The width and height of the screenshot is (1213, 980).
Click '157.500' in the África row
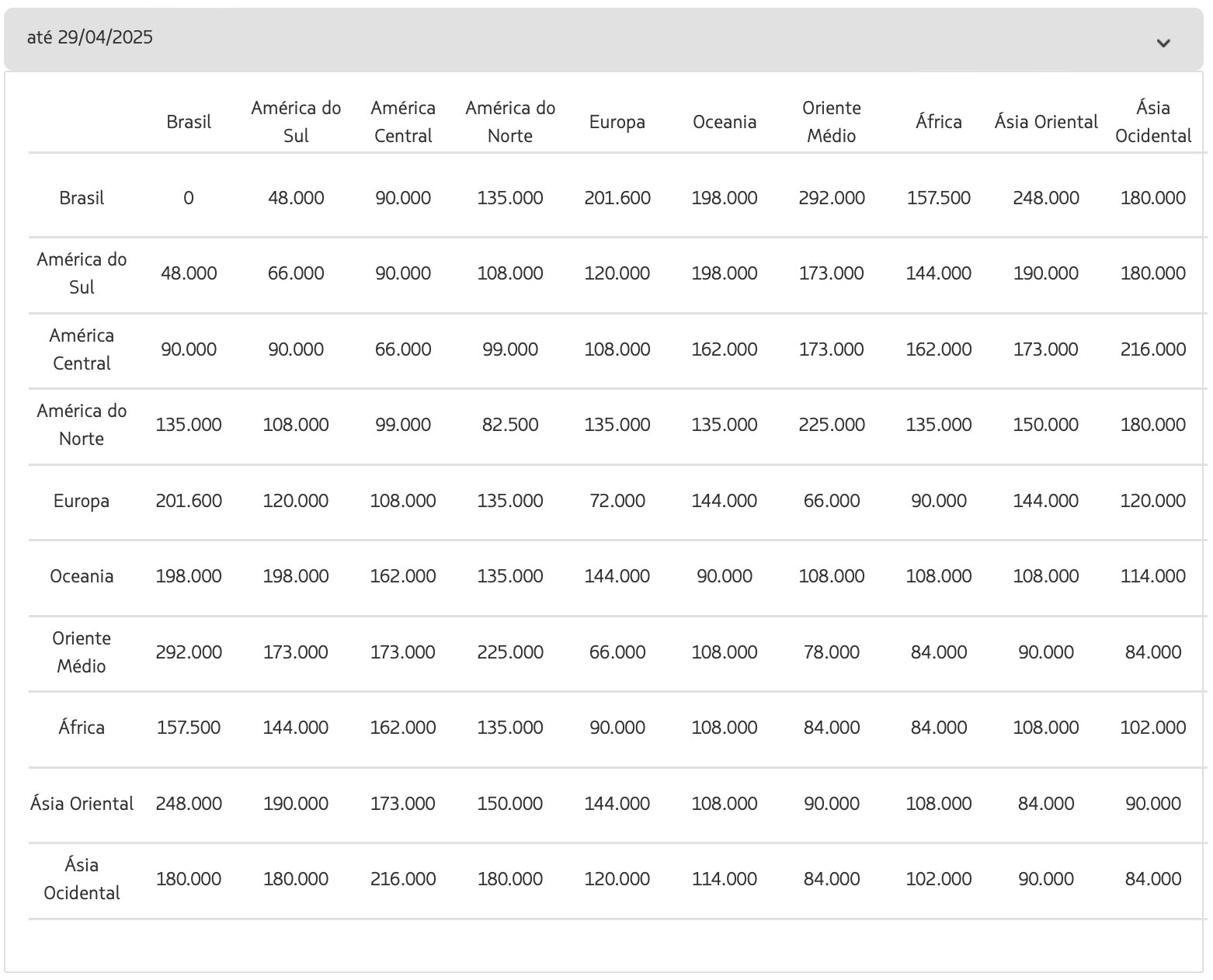[x=189, y=728]
